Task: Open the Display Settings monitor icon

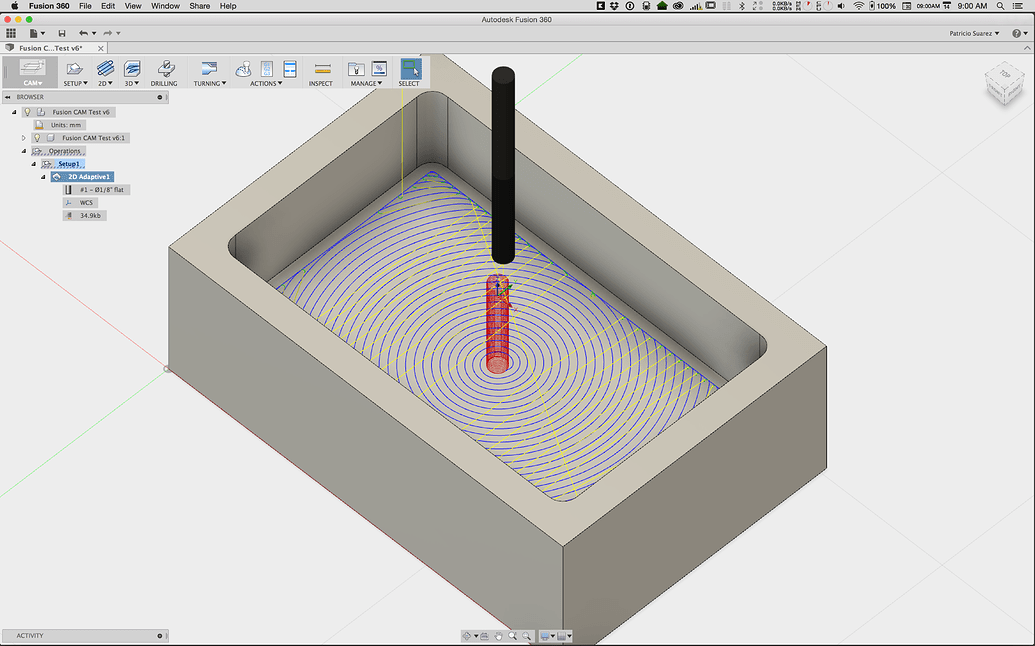Action: [545, 636]
